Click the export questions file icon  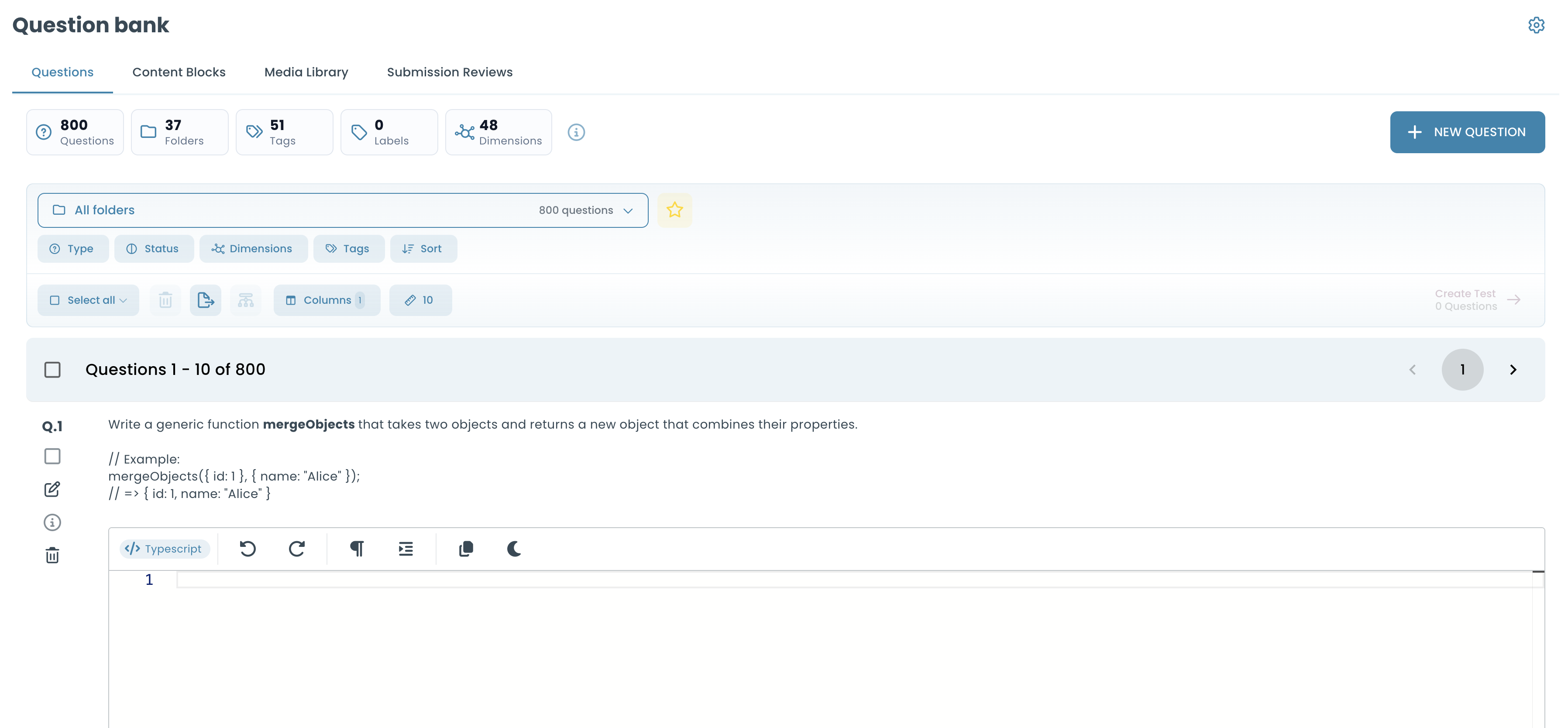click(206, 300)
